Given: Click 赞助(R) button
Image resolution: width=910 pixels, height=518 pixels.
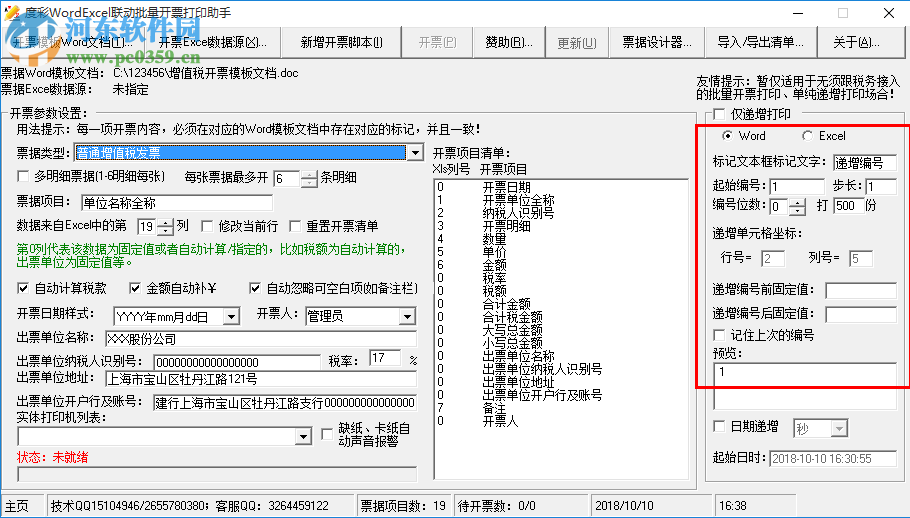Looking at the screenshot, I should 509,42.
